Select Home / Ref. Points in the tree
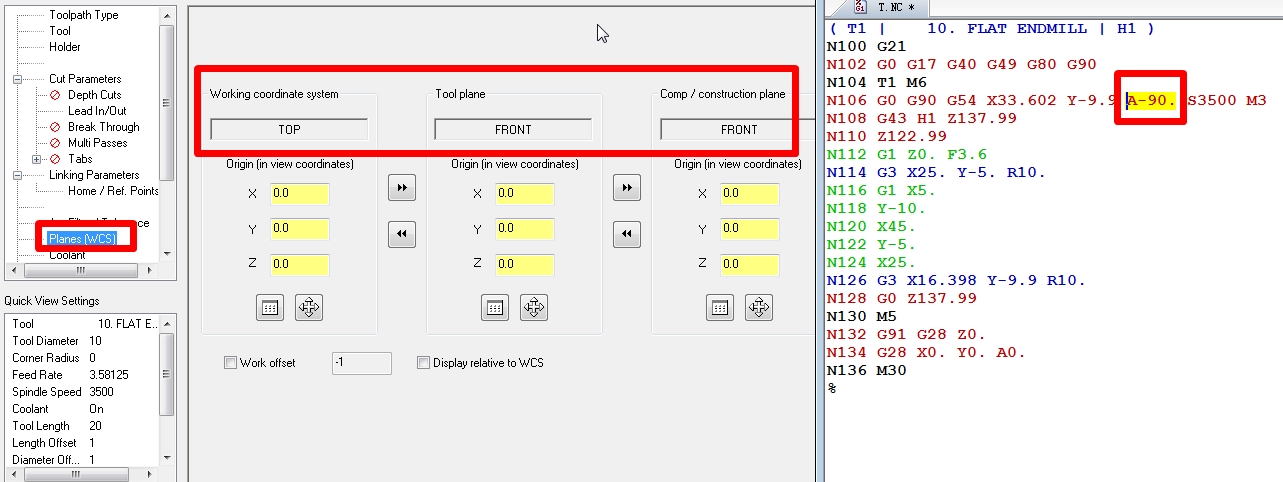 [x=113, y=191]
